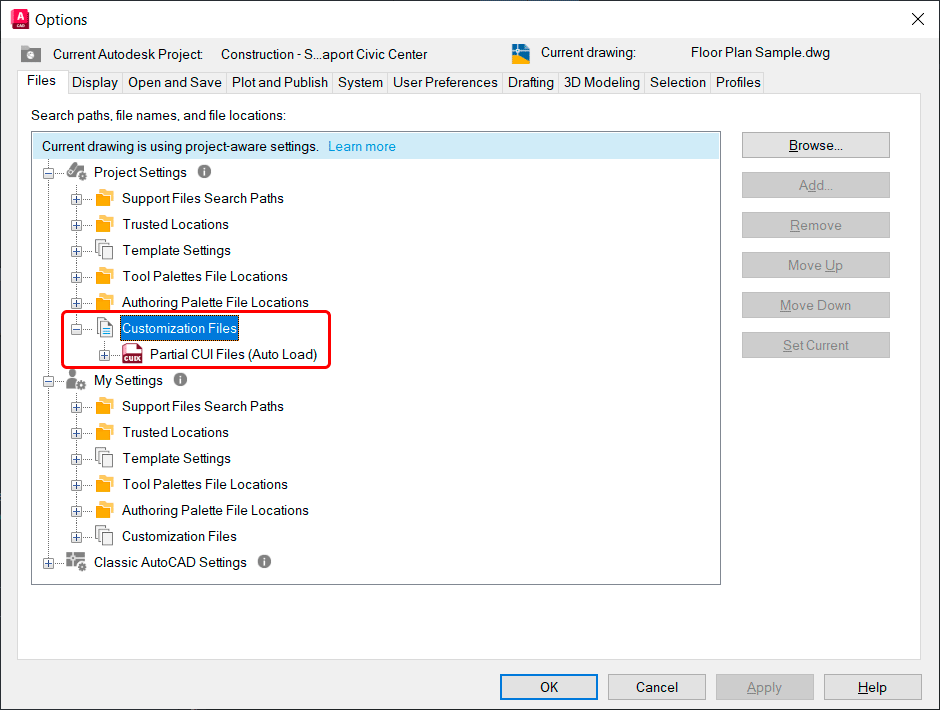This screenshot has height=710, width=940.
Task: Select the My Settings tree label
Action: [128, 380]
